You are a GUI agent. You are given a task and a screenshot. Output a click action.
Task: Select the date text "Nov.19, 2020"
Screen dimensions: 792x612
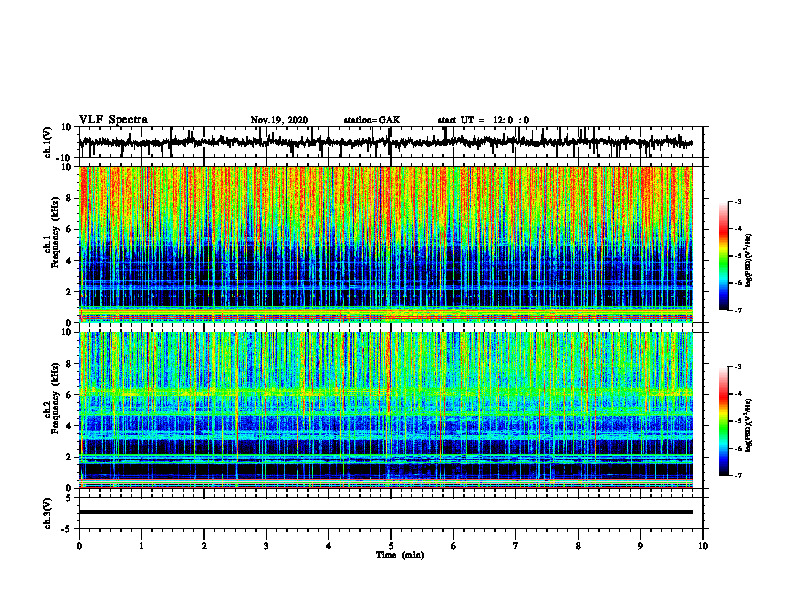pyautogui.click(x=279, y=120)
